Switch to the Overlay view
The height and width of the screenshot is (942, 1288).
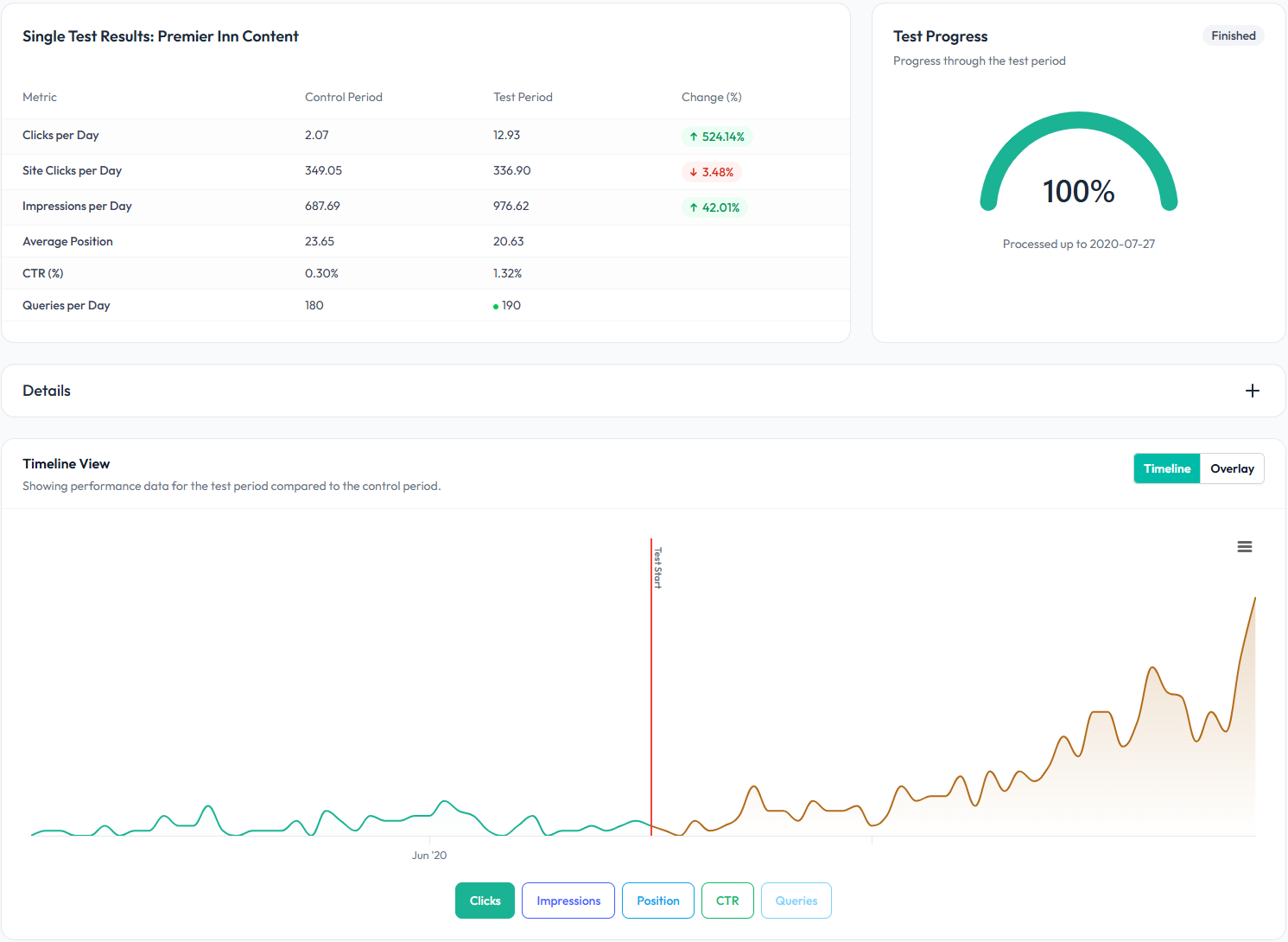click(x=1231, y=468)
